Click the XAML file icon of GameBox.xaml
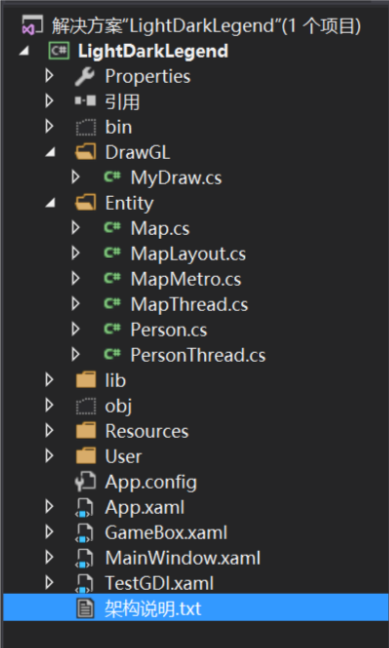 pyautogui.click(x=85, y=533)
